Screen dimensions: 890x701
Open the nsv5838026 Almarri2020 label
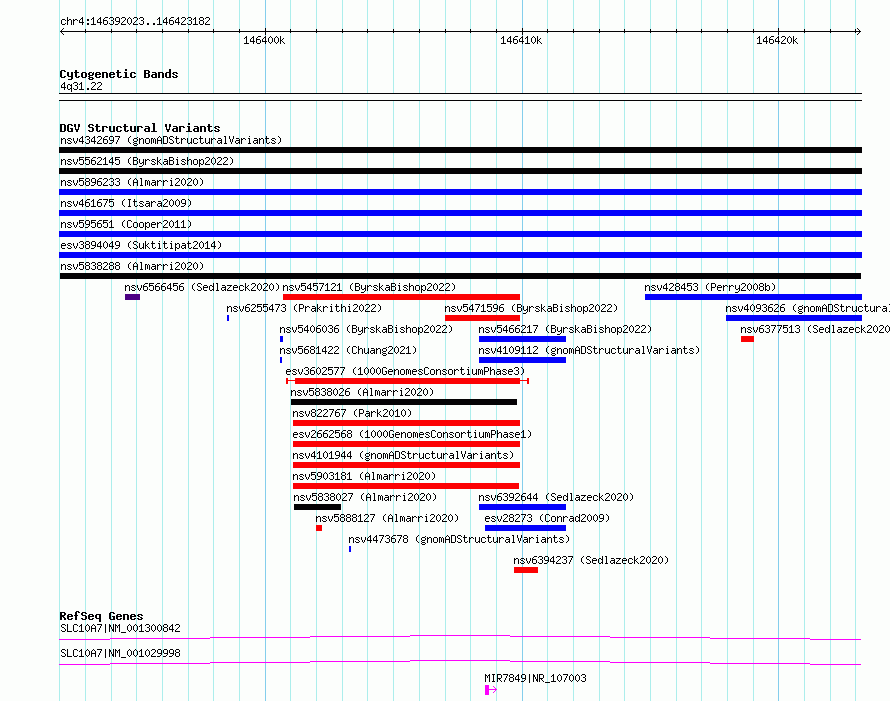point(362,392)
